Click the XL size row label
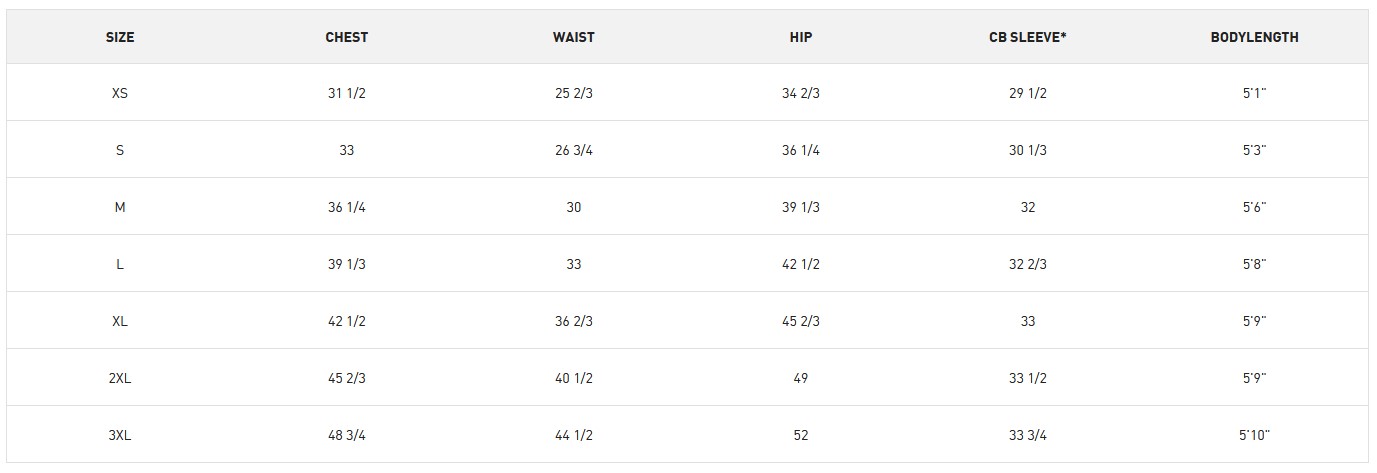Image resolution: width=1377 pixels, height=473 pixels. coord(120,321)
